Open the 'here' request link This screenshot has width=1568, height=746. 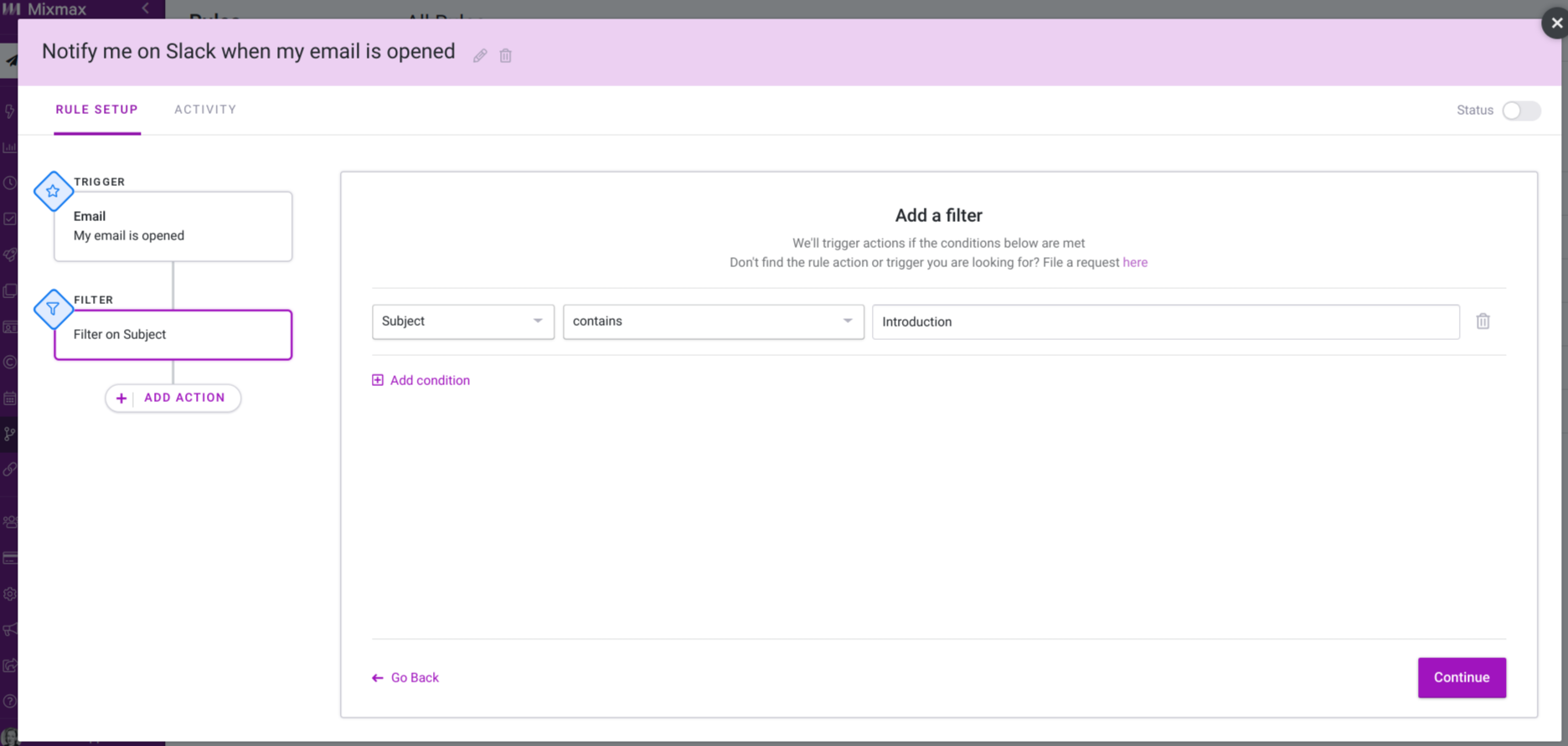1135,262
